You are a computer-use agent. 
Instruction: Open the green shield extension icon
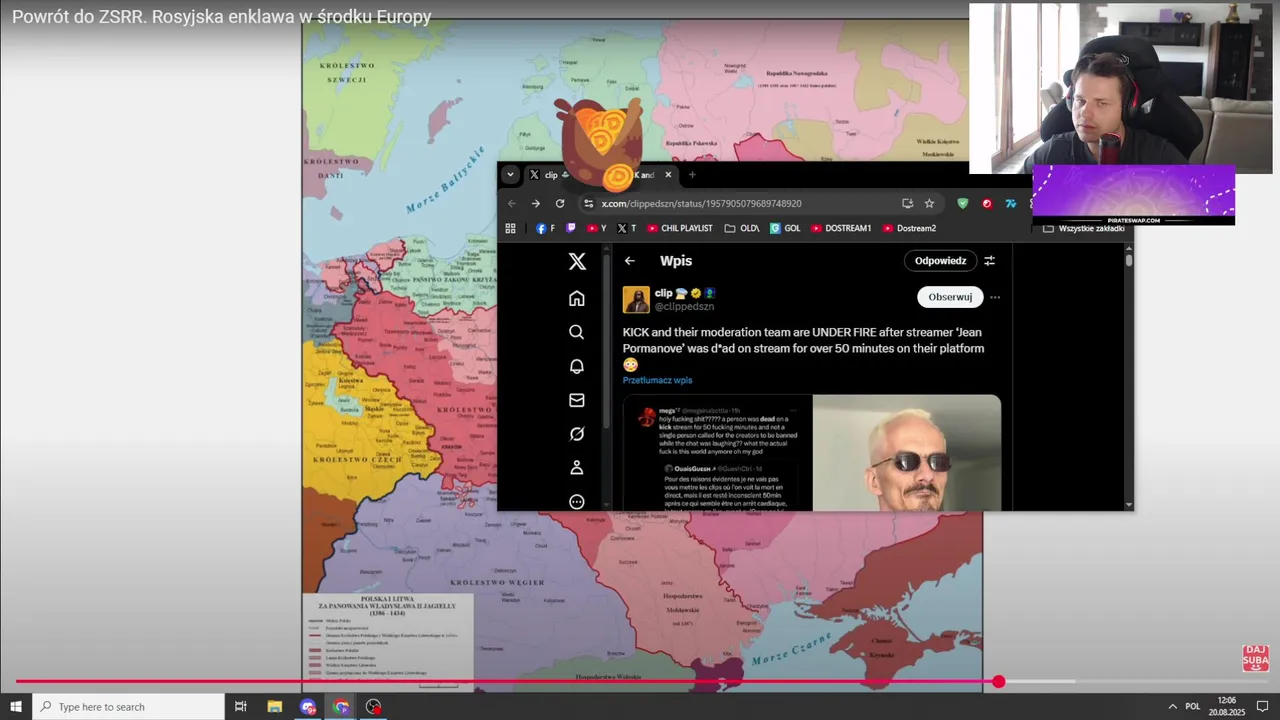pos(963,203)
